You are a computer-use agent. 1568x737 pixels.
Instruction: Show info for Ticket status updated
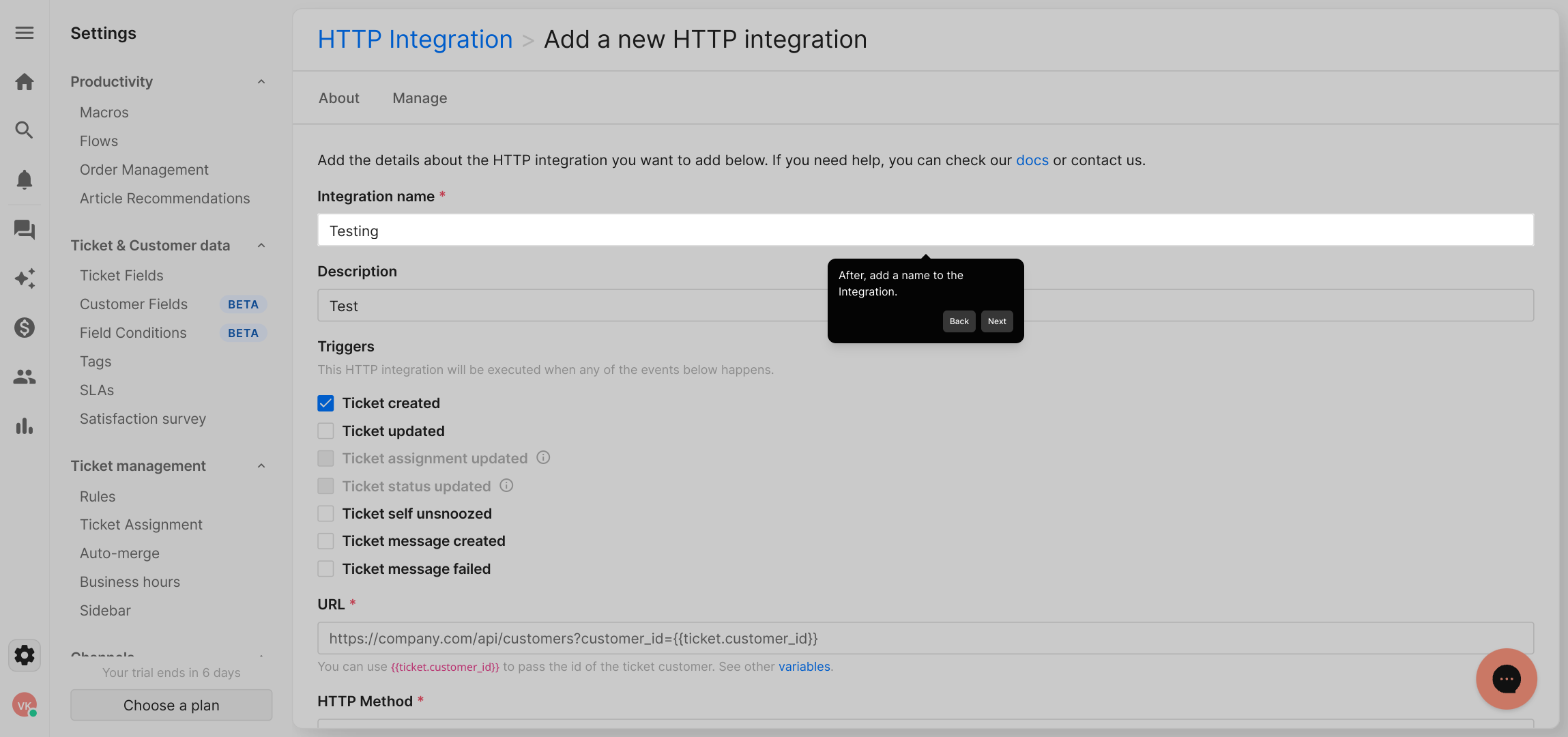[506, 485]
